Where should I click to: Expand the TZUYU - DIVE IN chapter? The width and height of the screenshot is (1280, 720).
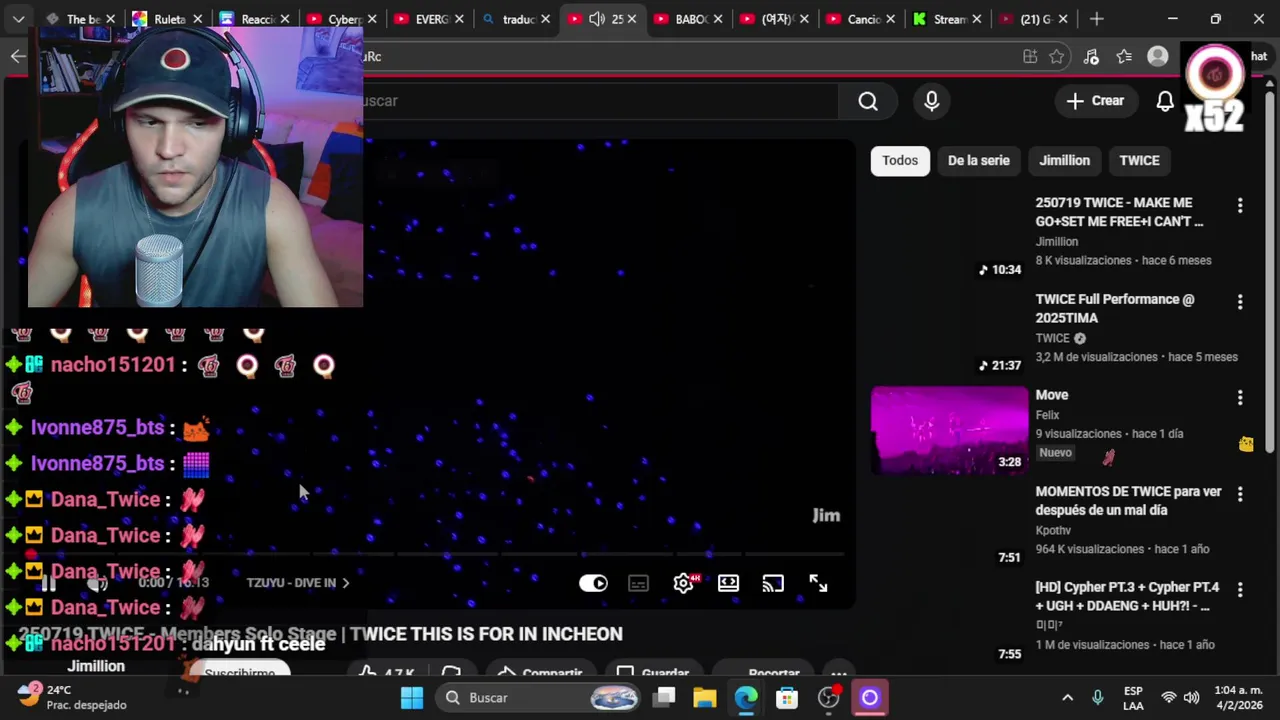298,583
